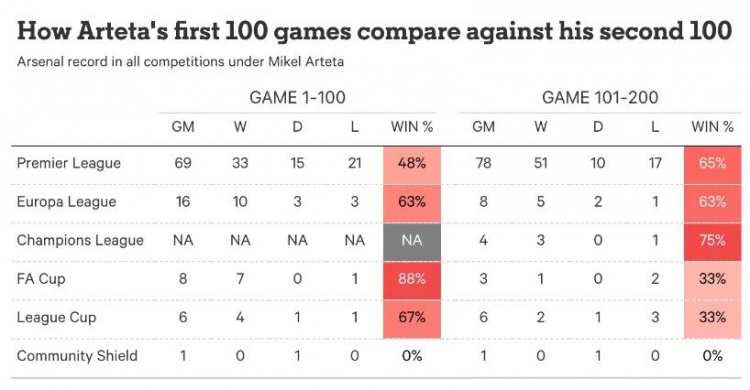Select the FA Cup row label
The width and height of the screenshot is (750, 390).
click(x=41, y=279)
